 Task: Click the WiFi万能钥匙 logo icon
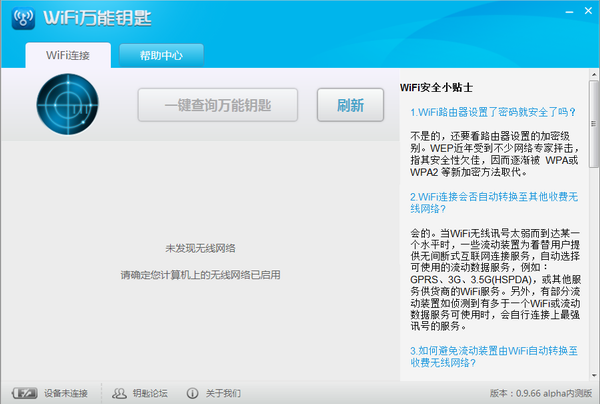[23, 18]
